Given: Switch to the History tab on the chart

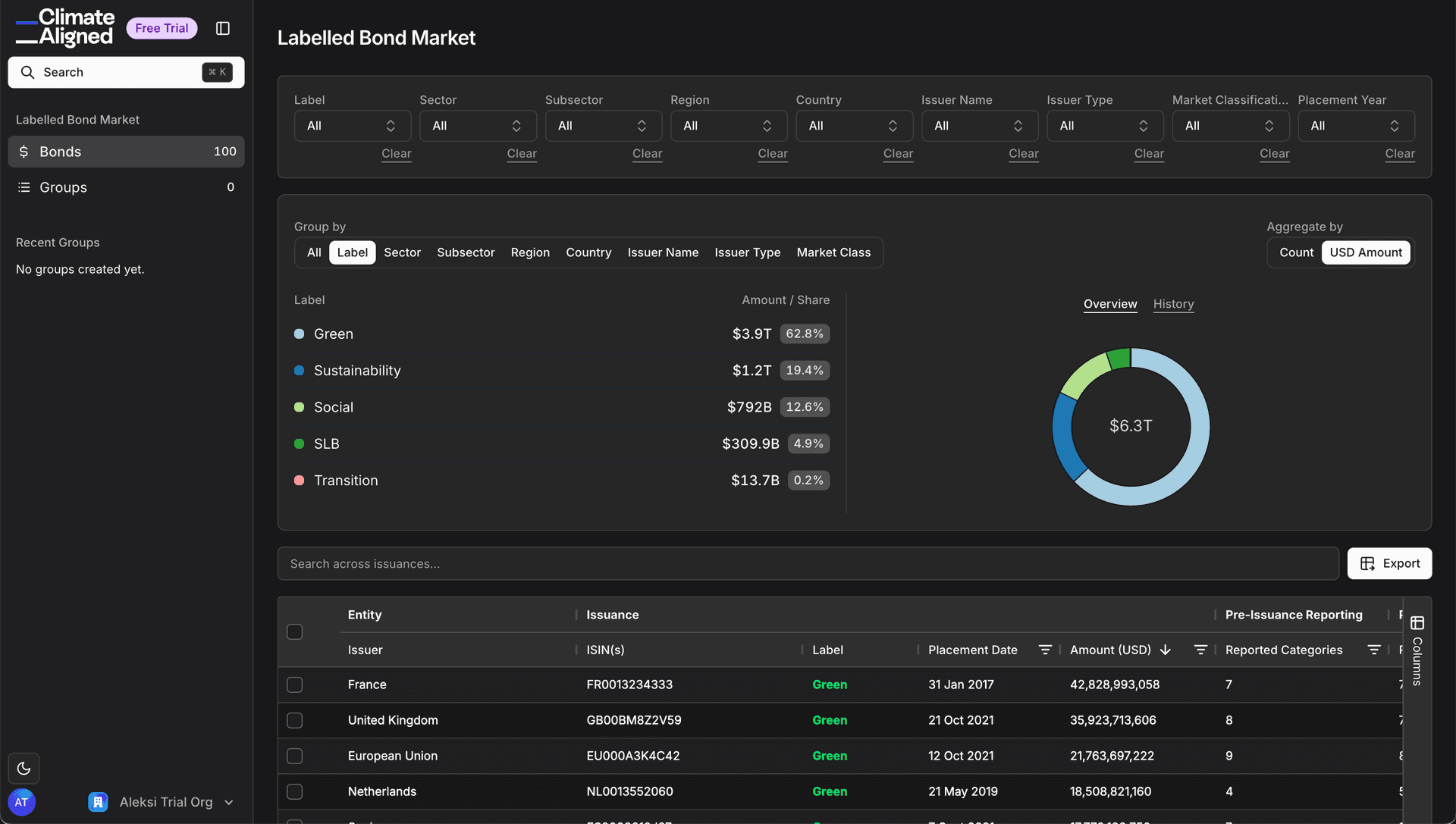Looking at the screenshot, I should [x=1173, y=304].
